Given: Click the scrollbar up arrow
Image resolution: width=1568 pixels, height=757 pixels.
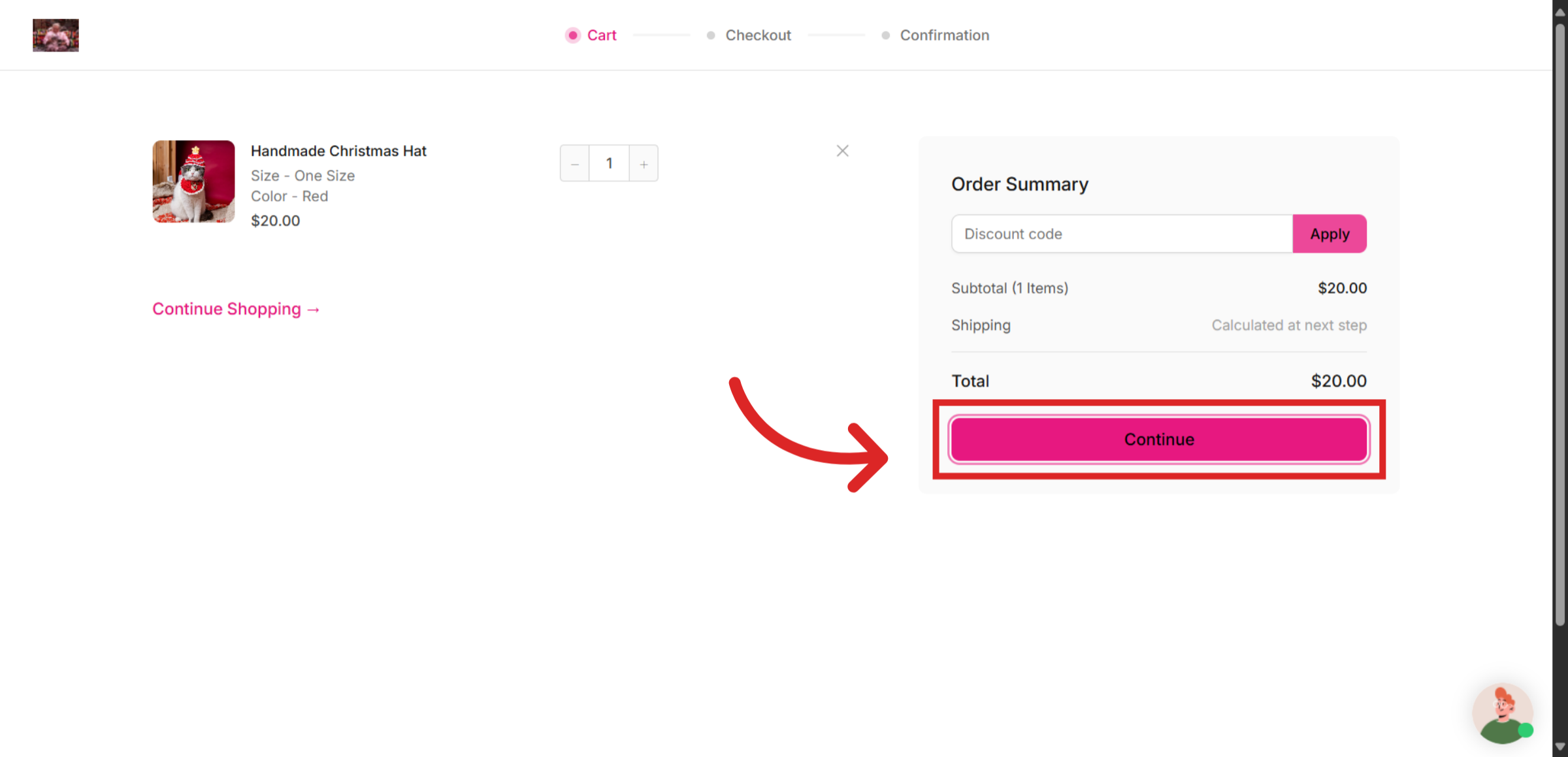Looking at the screenshot, I should coord(1560,12).
